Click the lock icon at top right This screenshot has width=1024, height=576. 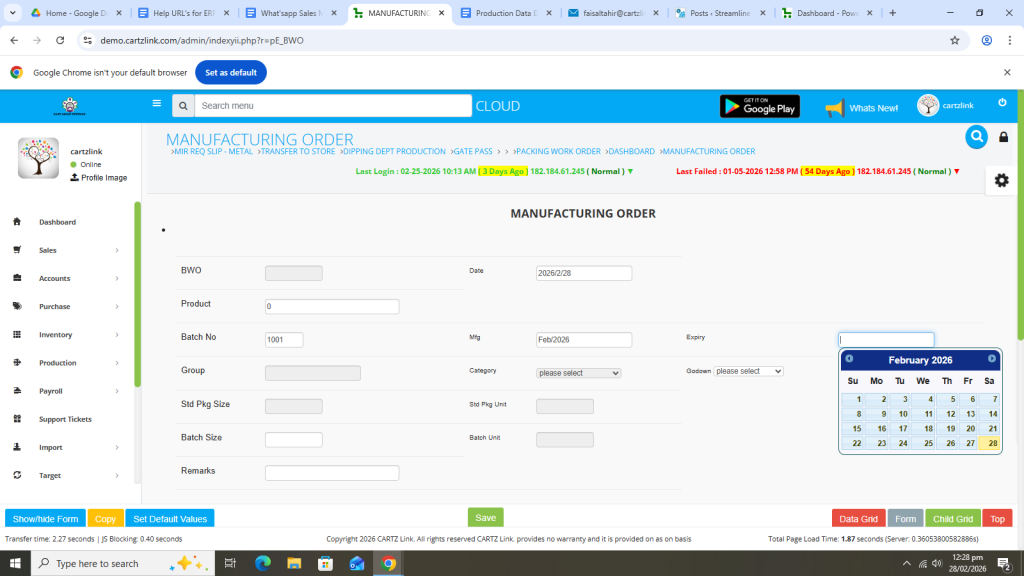(x=1003, y=137)
